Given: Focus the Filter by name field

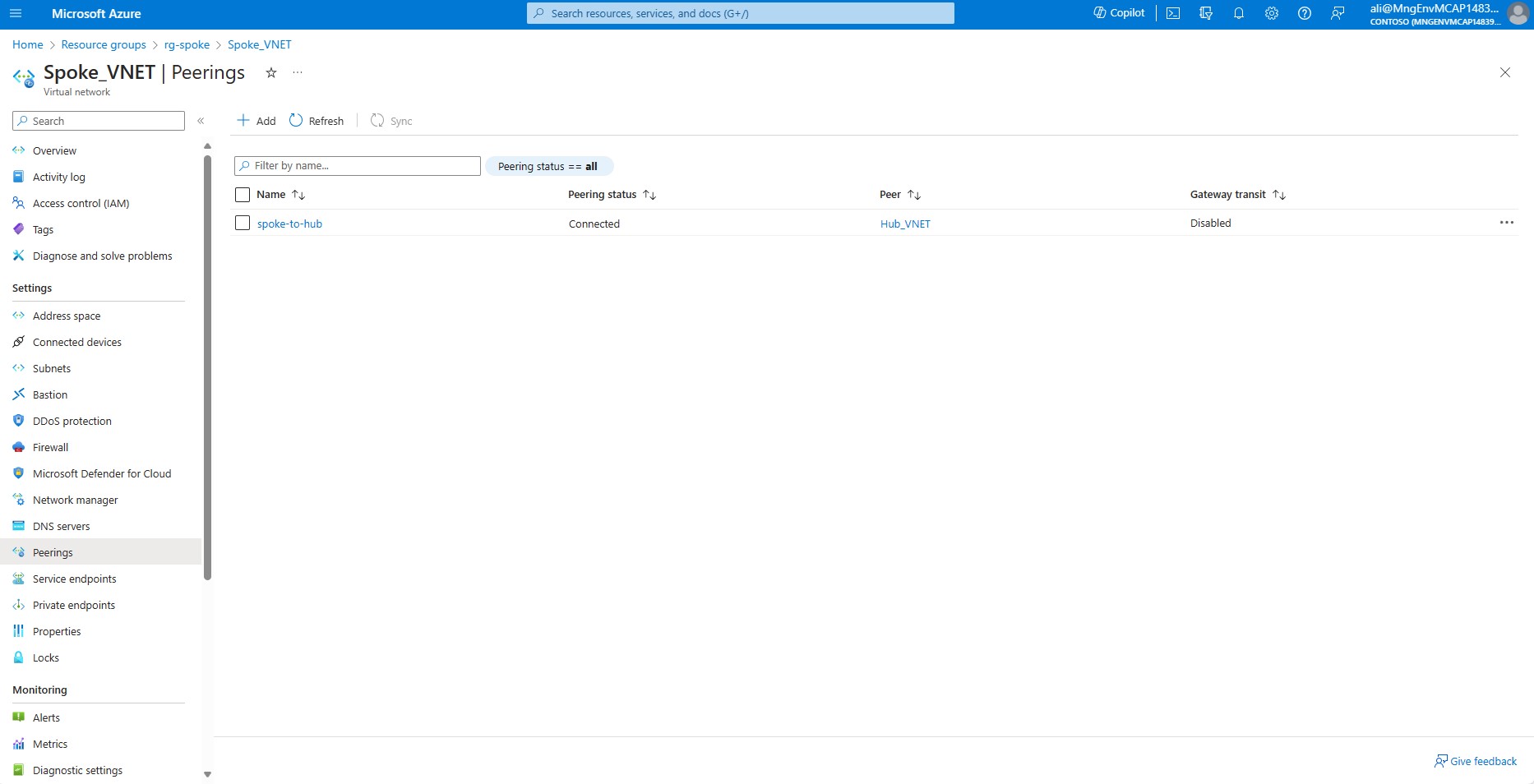Looking at the screenshot, I should pos(358,166).
